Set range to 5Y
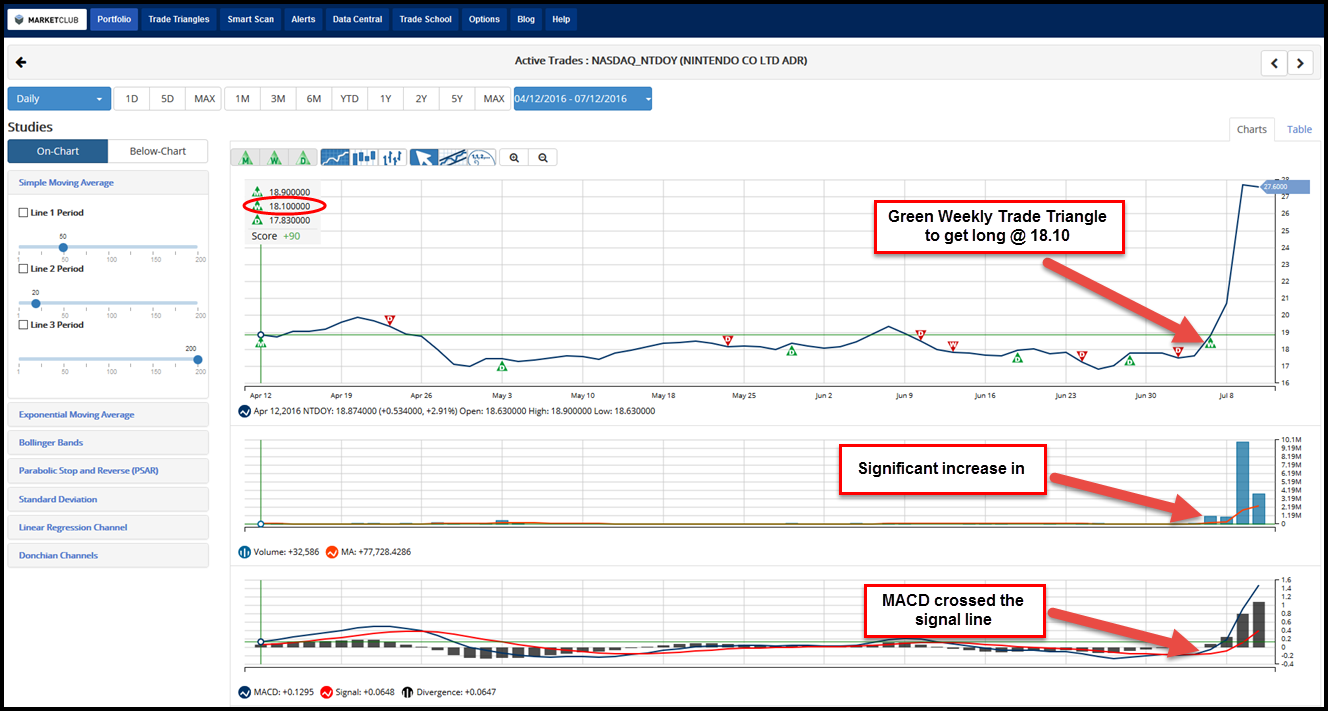 [457, 99]
